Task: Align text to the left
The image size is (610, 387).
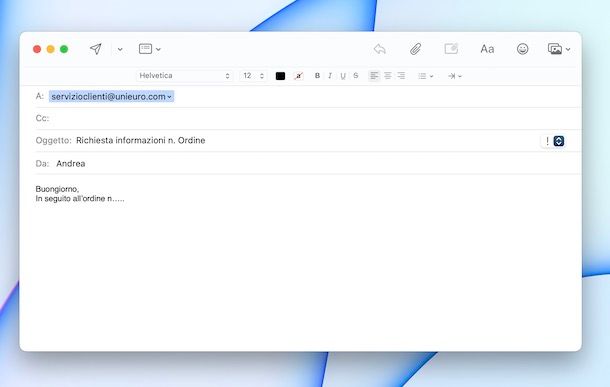Action: (x=374, y=75)
